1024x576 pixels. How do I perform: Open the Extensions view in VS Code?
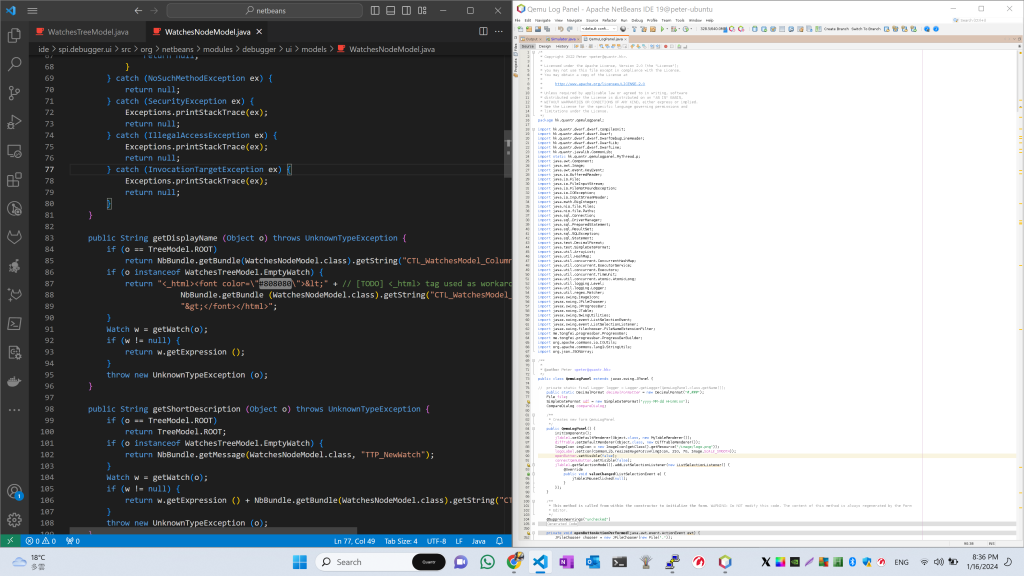(14, 180)
